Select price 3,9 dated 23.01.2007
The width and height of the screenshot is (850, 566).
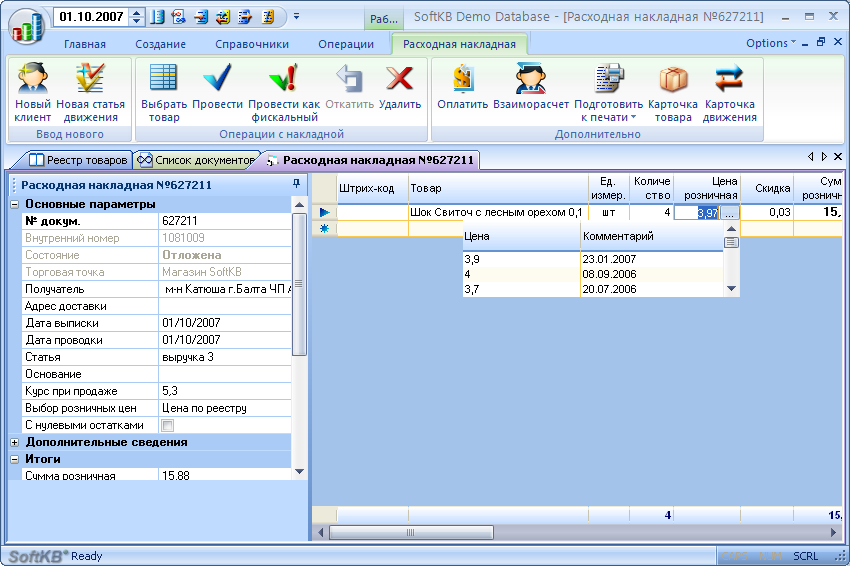[x=593, y=259]
